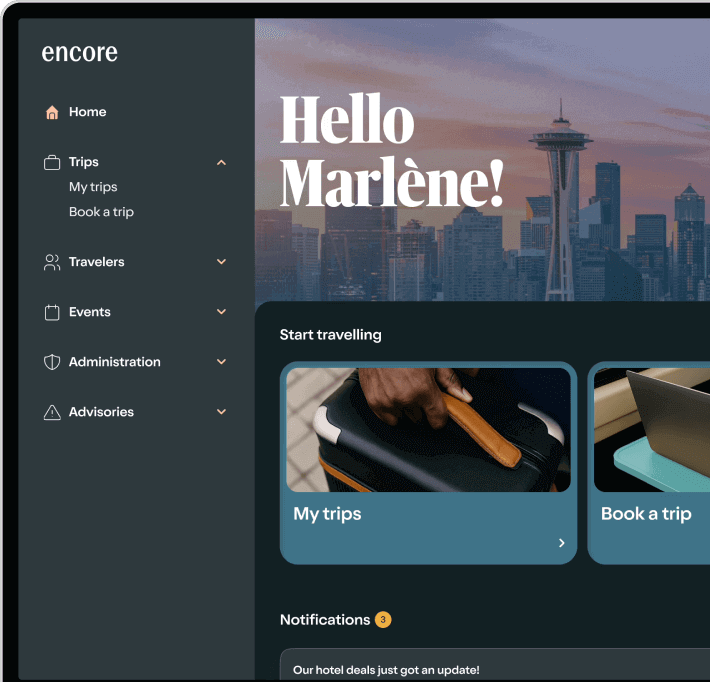The height and width of the screenshot is (682, 710).
Task: Click the Home house icon
Action: coord(52,112)
